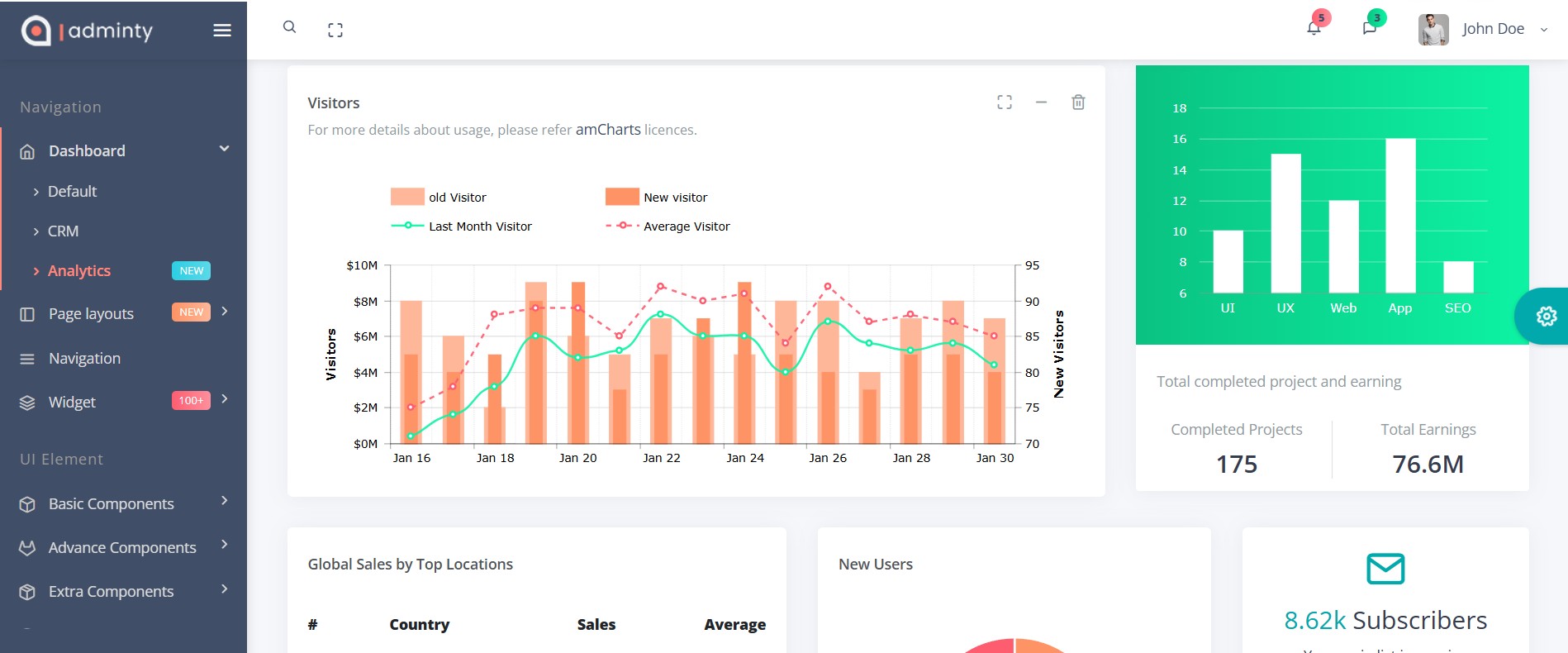Select the CRM dashboard item

[63, 231]
